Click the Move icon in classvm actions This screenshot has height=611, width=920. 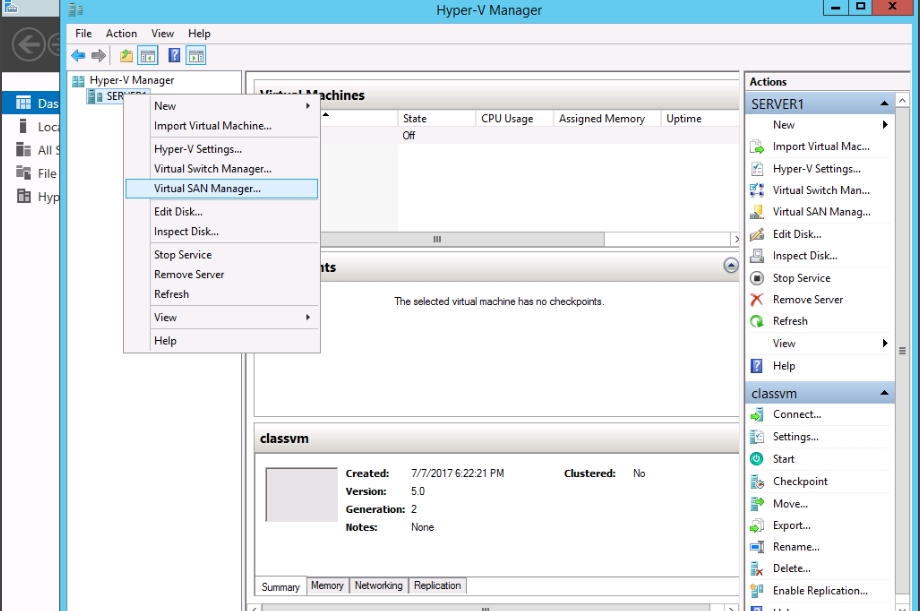click(757, 504)
